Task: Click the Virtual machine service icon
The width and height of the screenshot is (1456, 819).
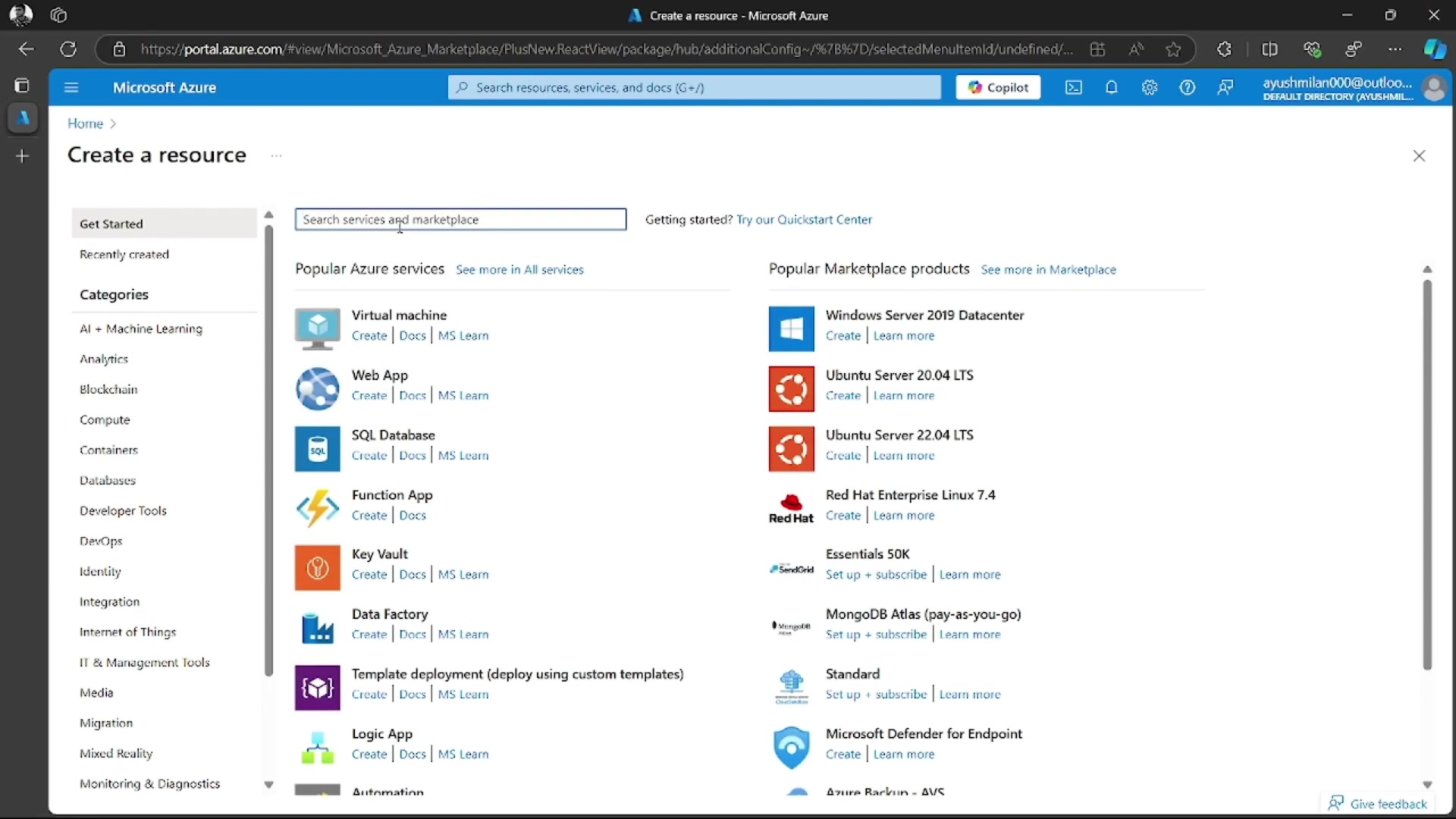Action: point(317,328)
